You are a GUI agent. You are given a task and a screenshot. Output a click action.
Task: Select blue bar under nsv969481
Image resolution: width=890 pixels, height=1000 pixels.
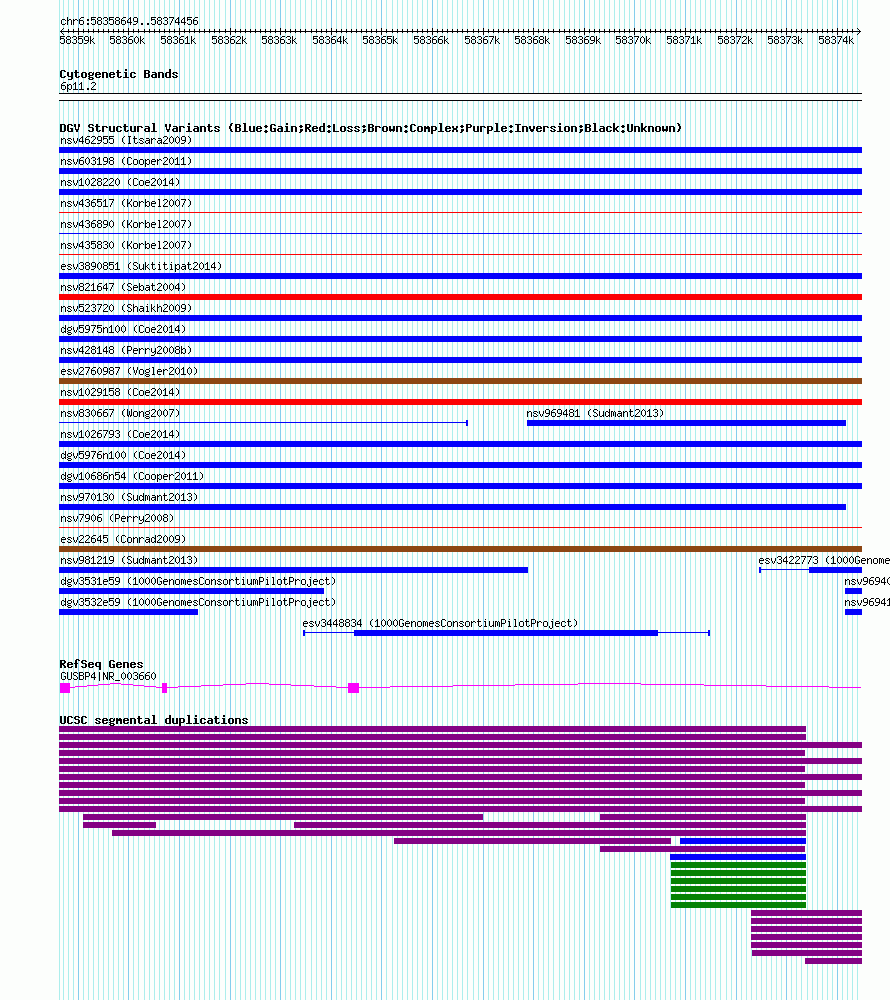coord(687,423)
